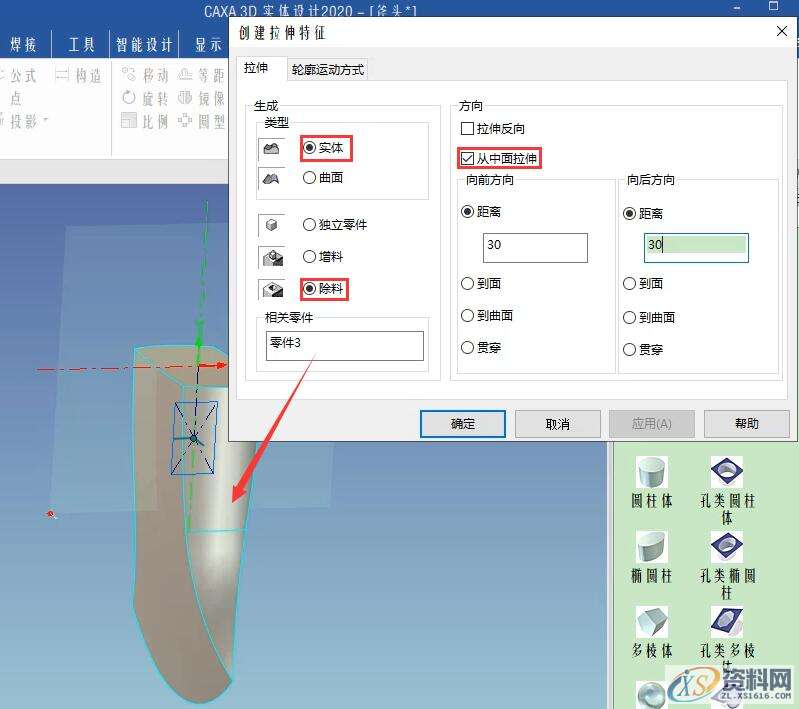Screen dimensions: 799x709
Task: Select 到曲面 under 向前方向
Action: (x=467, y=316)
